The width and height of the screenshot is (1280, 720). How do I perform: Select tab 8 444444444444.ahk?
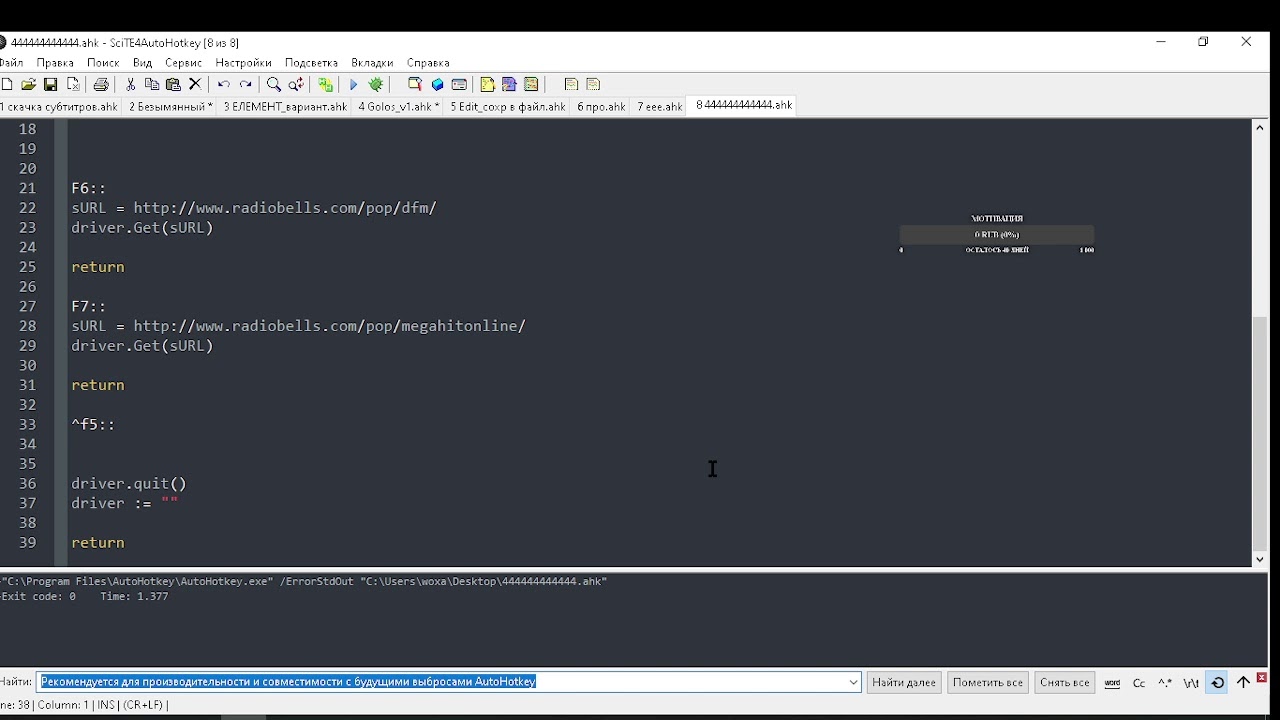click(x=743, y=106)
